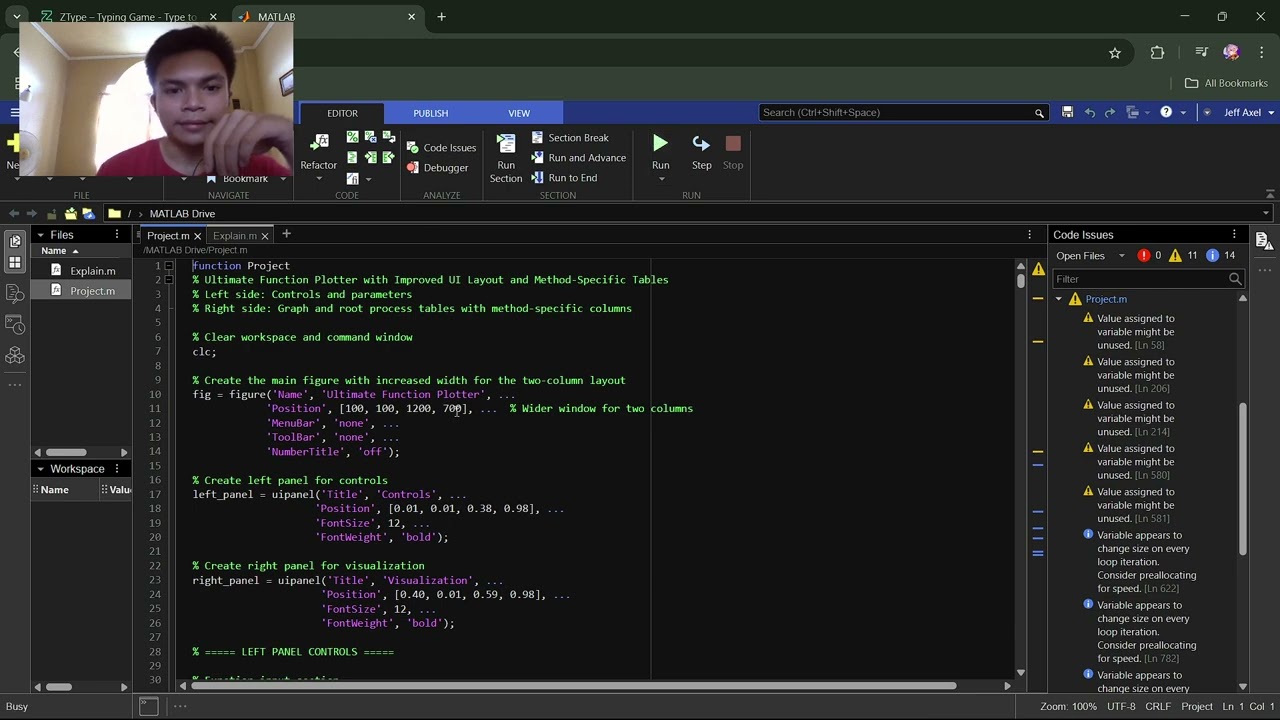Run the script with green play button
Image resolution: width=1280 pixels, height=720 pixels.
coord(660,146)
